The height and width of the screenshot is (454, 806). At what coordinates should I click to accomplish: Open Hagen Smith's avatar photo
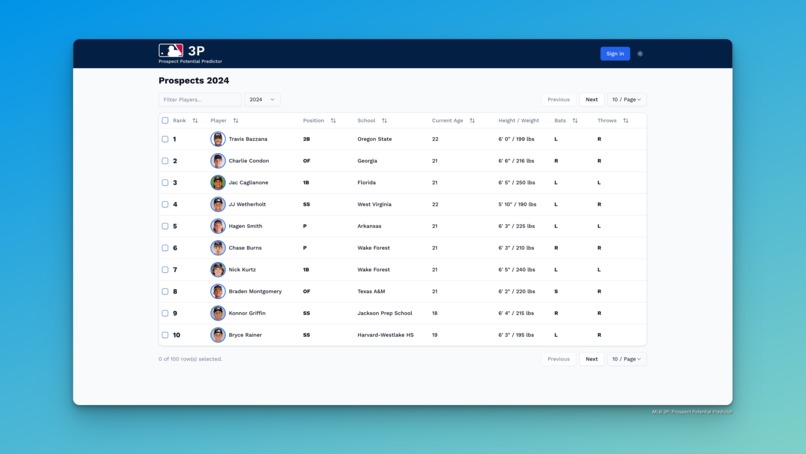218,226
